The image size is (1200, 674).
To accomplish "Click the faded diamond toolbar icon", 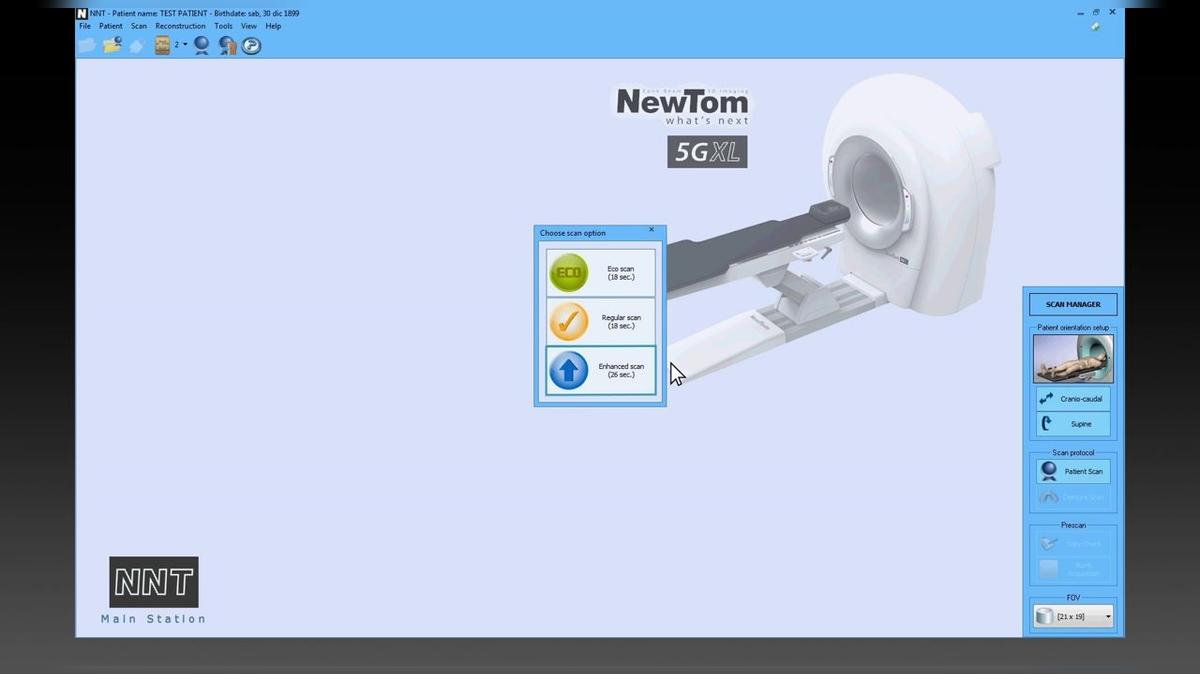I will [137, 45].
